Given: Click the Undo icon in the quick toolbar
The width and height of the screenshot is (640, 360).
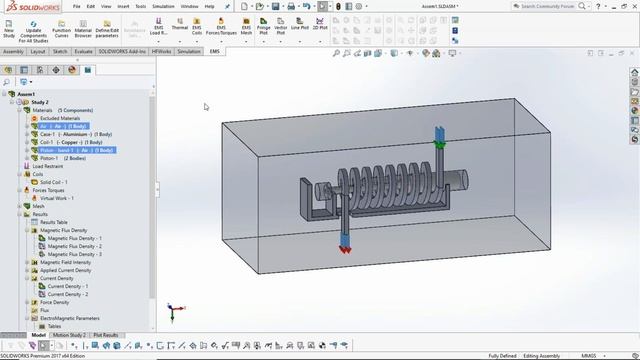Looking at the screenshot, I should coord(307,6).
